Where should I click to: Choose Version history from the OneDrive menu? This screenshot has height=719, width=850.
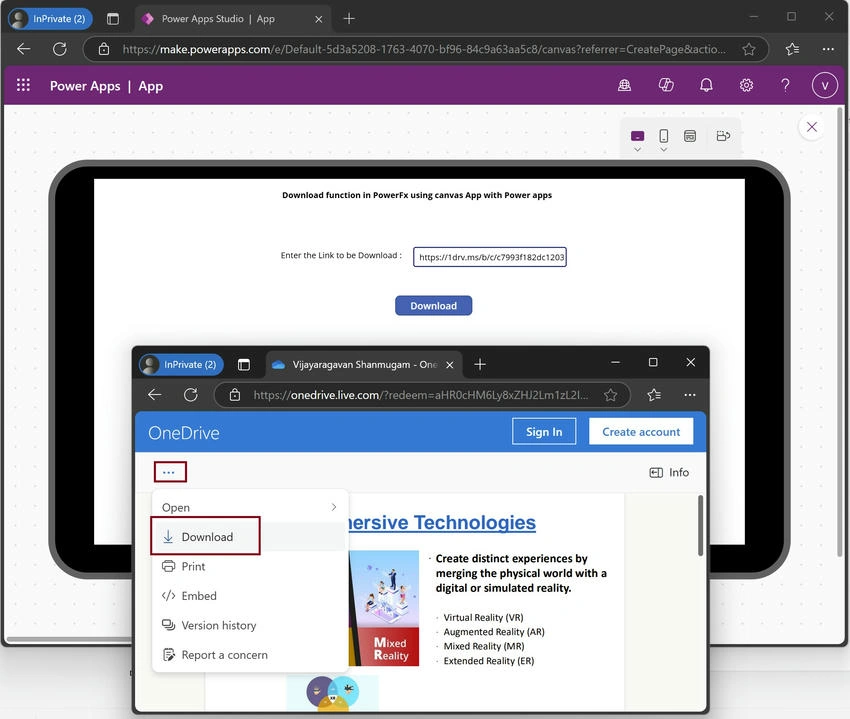[x=249, y=626]
